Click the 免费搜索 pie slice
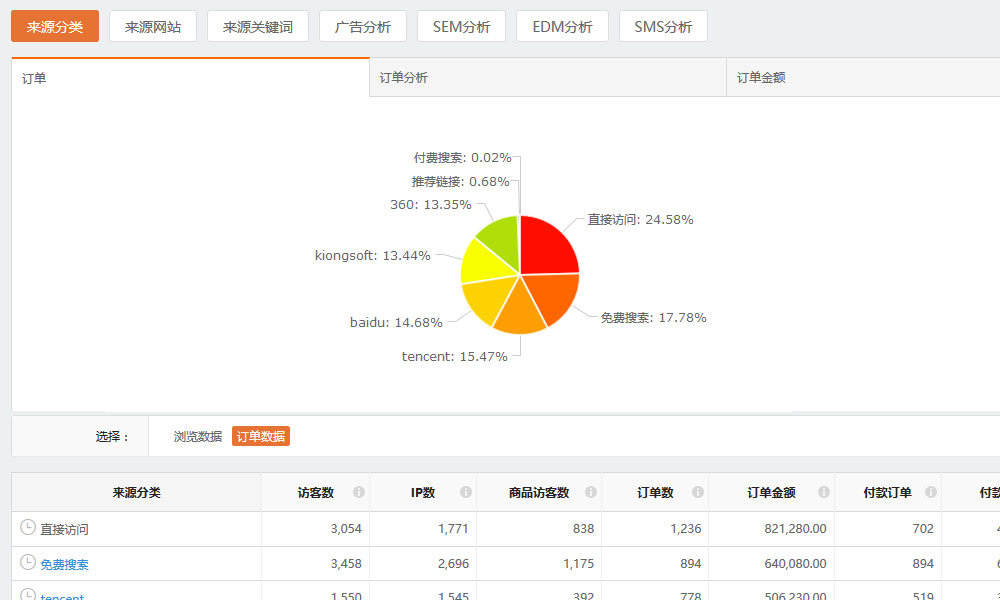This screenshot has height=600, width=1000. click(552, 295)
